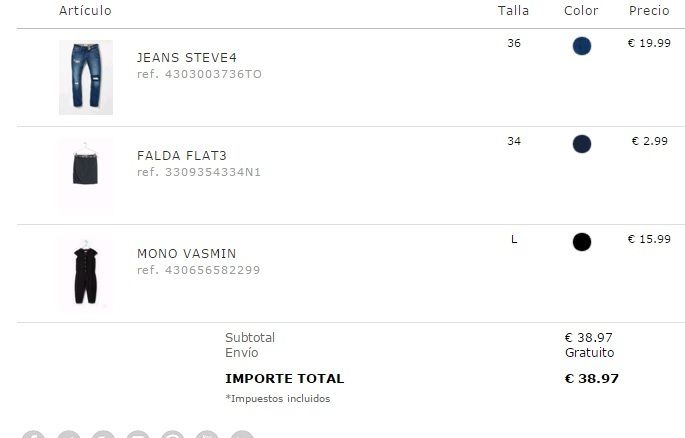Click the Impuestos incluidos note
Screen dimensions: 685x438
tap(277, 399)
